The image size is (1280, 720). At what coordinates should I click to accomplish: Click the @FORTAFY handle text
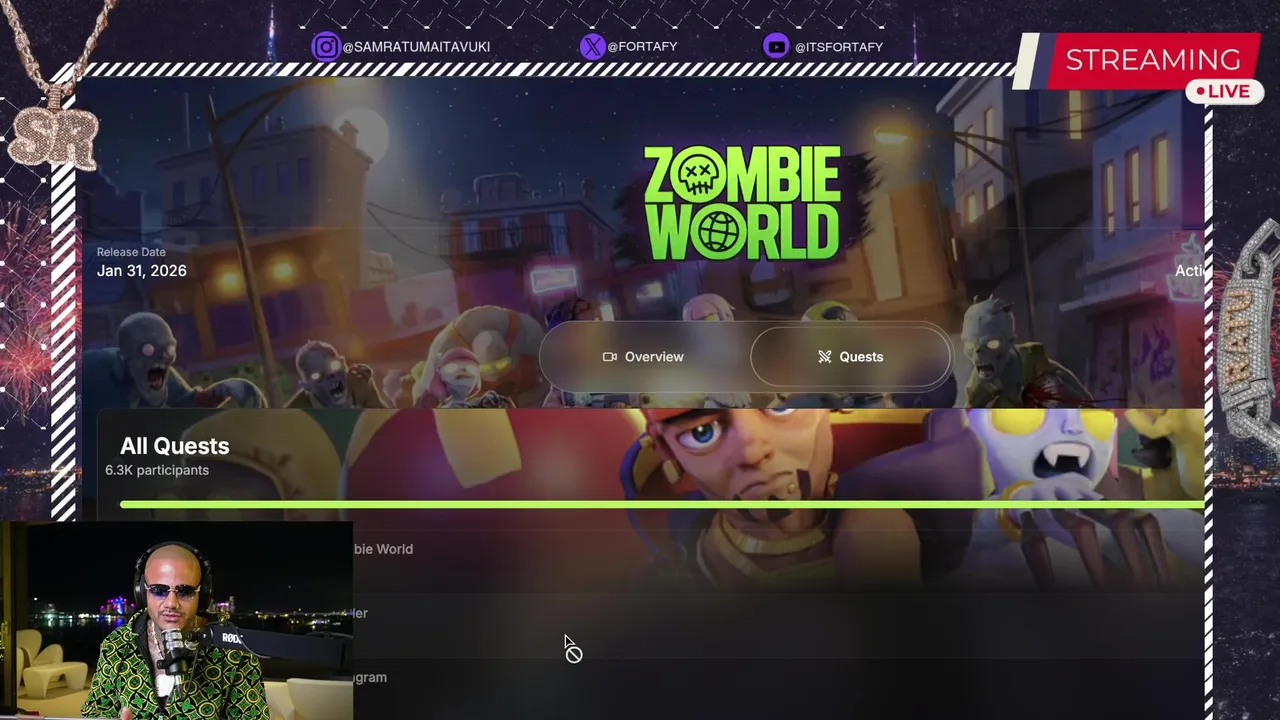pos(643,47)
